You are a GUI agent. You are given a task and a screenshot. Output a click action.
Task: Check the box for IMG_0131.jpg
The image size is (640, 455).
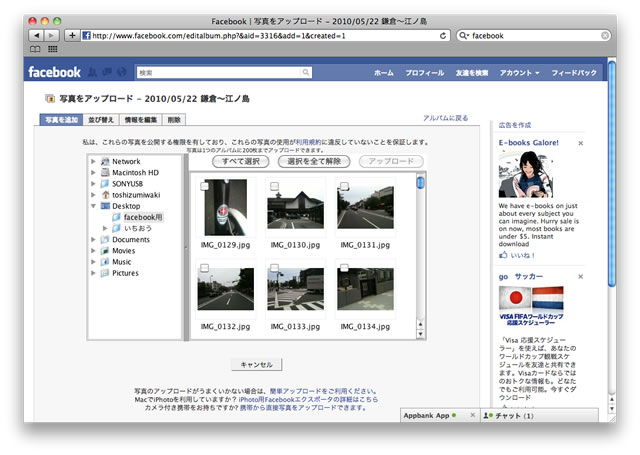pyautogui.click(x=344, y=186)
